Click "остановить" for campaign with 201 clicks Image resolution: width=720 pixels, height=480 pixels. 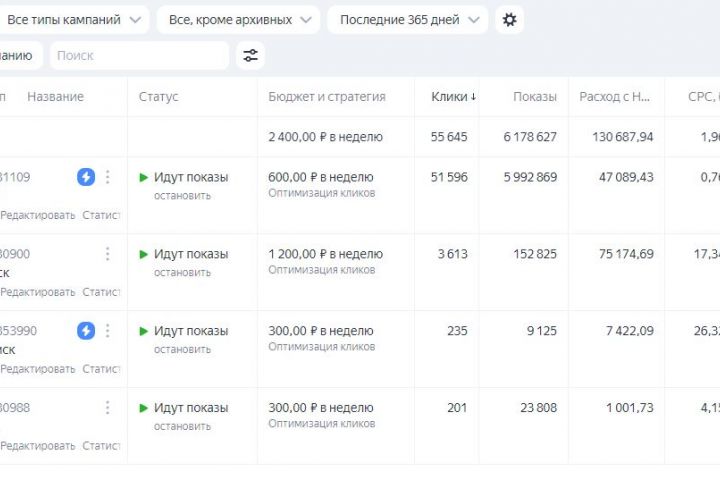click(182, 425)
